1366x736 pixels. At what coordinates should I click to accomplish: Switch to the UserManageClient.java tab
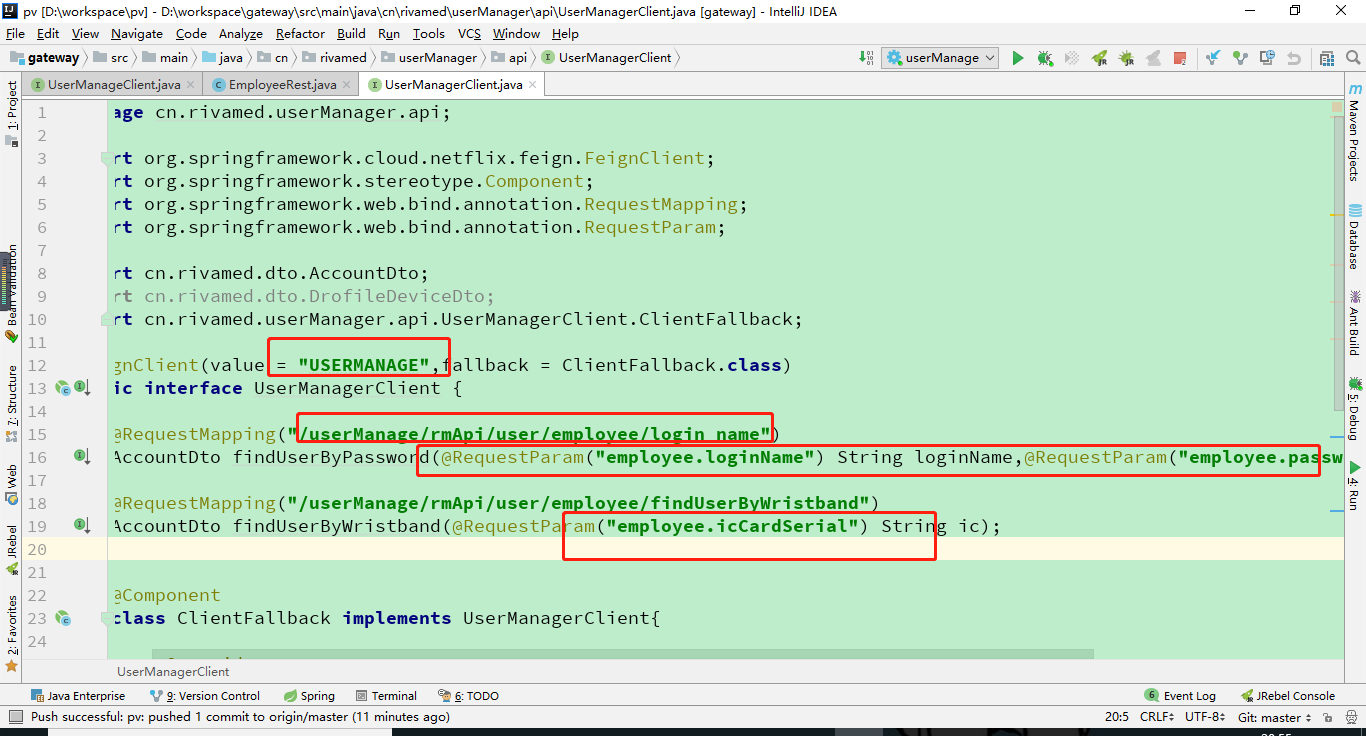coord(114,85)
